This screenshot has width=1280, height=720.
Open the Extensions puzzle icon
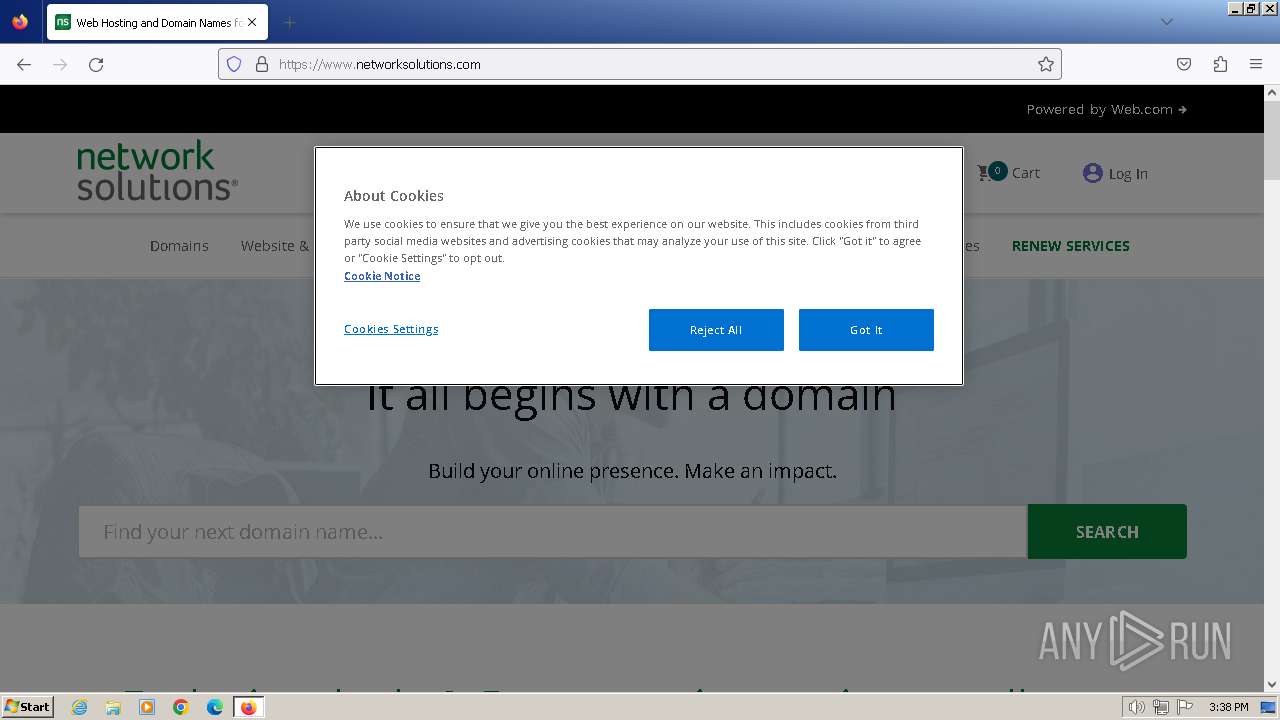1220,64
